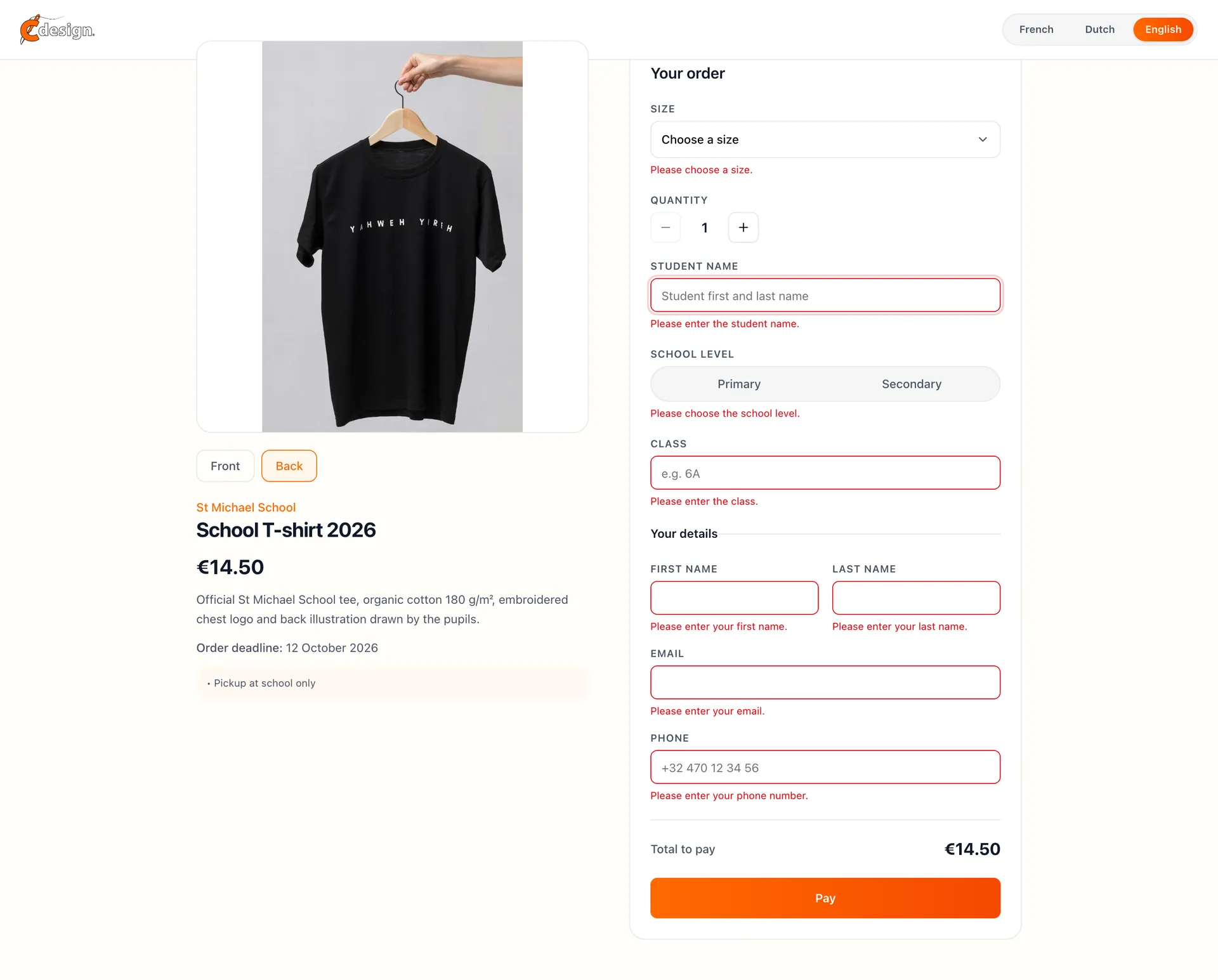The width and height of the screenshot is (1218, 980).
Task: Click the T-shirt product image
Action: coord(392,237)
